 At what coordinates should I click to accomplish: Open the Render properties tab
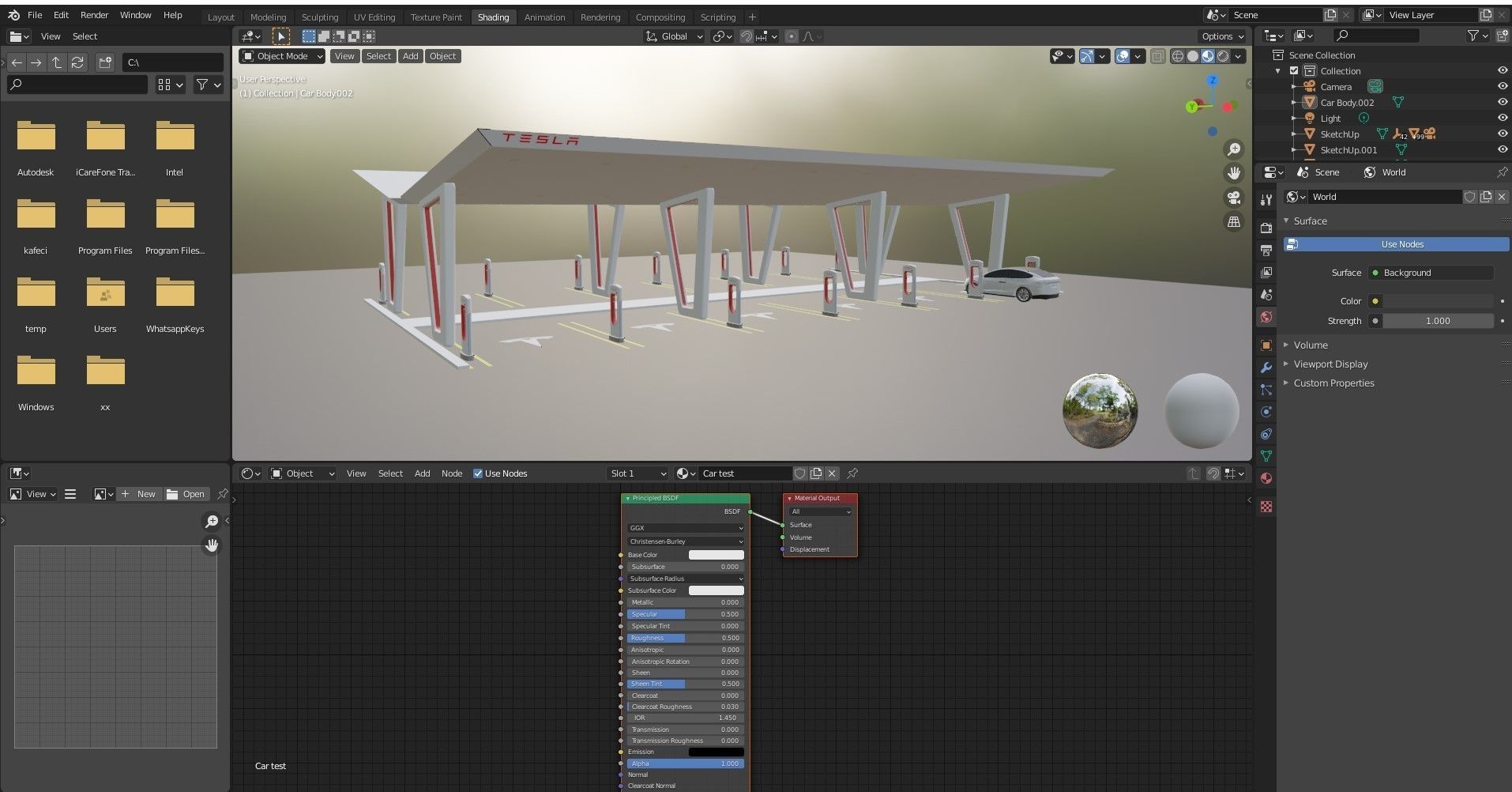click(1266, 228)
